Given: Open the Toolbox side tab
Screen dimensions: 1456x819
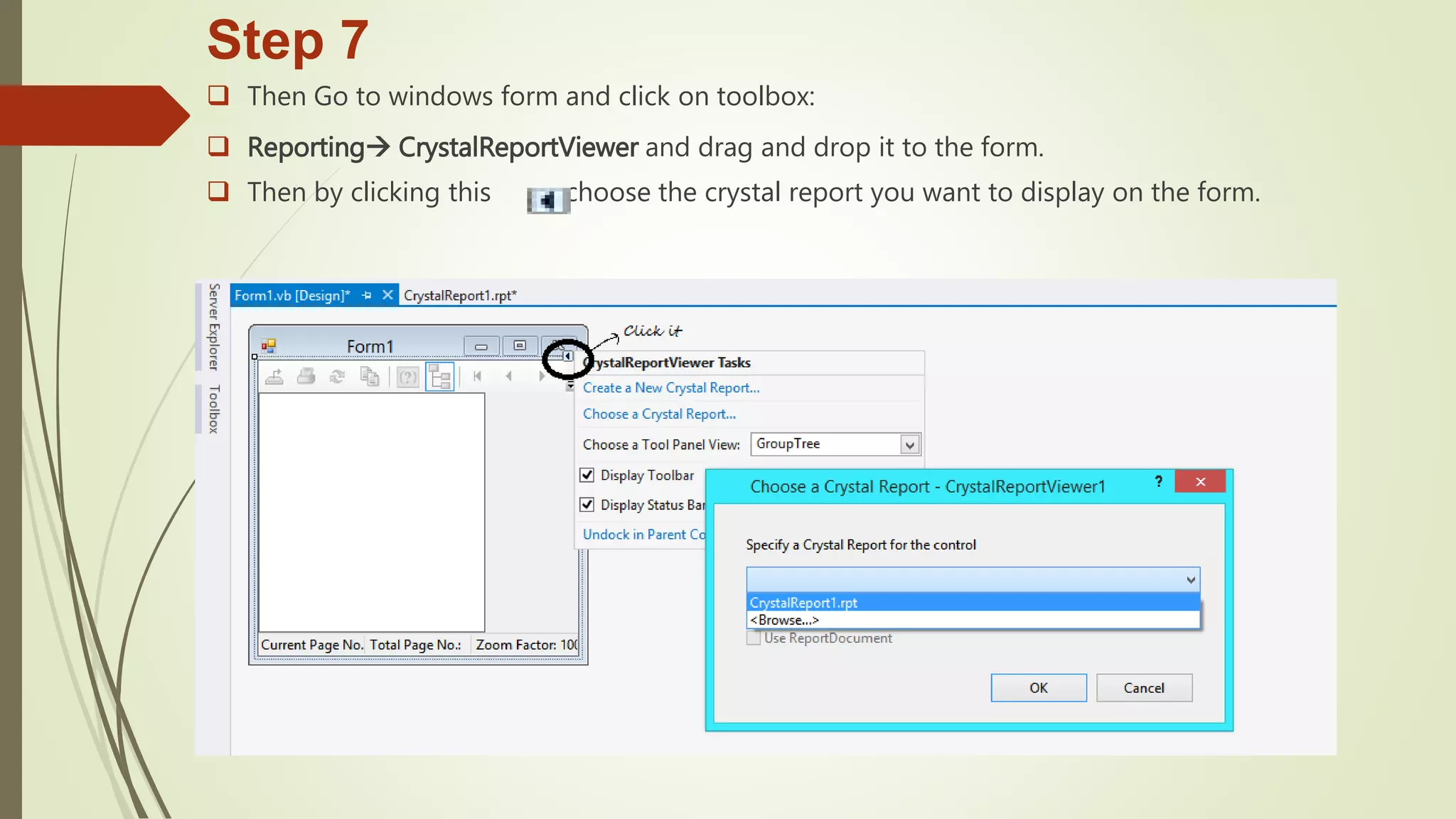Looking at the screenshot, I should 213,409.
